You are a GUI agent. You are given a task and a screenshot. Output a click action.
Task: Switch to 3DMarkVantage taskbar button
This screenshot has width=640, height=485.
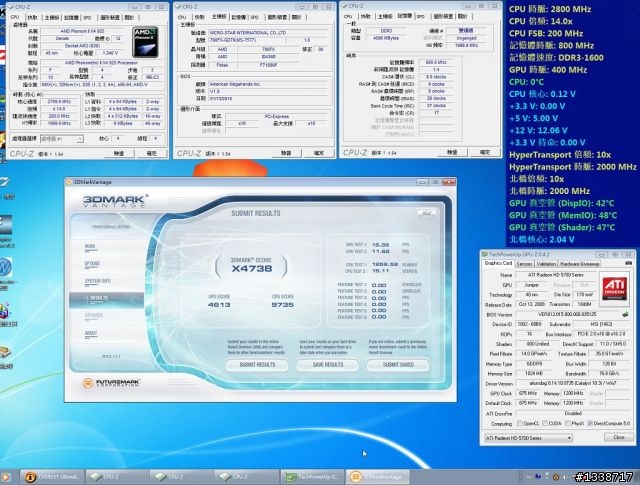click(x=377, y=476)
